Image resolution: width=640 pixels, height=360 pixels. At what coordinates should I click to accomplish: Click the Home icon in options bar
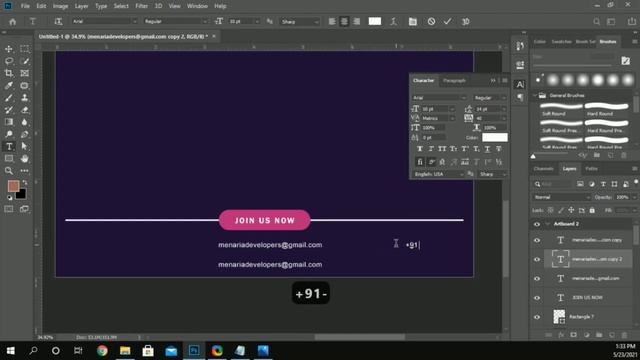[x=13, y=22]
